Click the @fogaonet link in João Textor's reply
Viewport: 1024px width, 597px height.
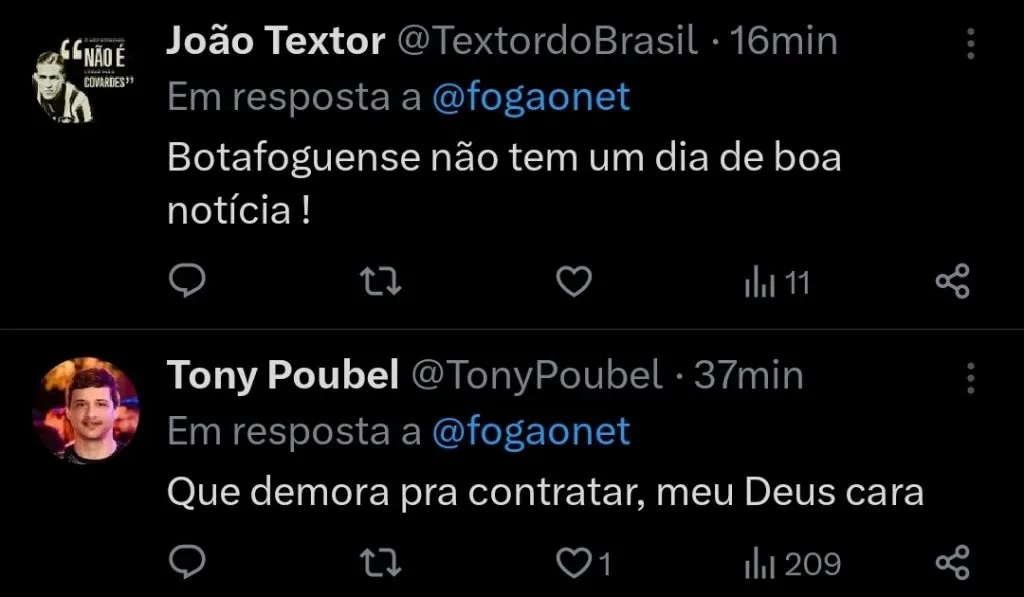click(x=531, y=96)
